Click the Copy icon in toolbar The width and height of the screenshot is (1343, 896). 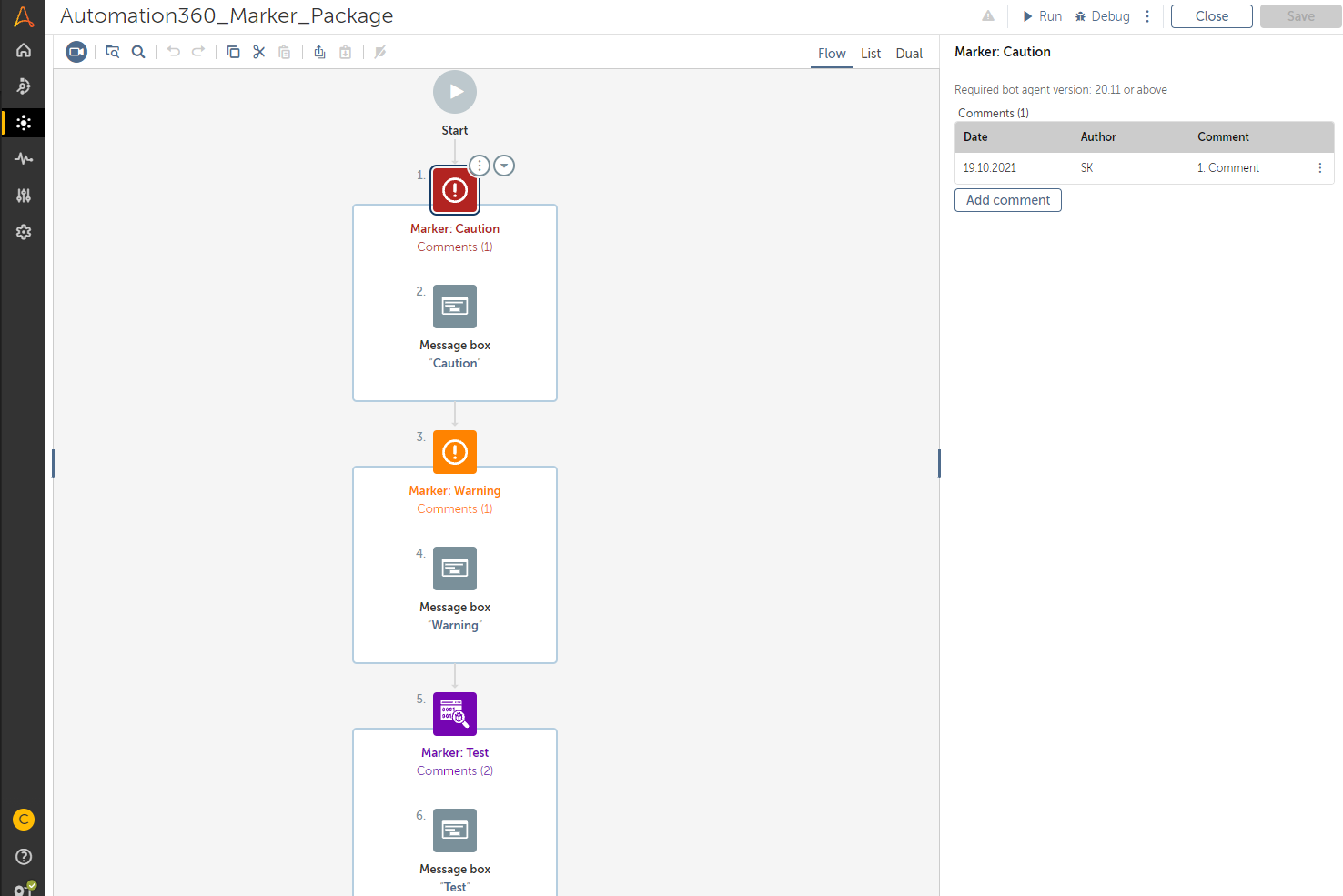click(x=233, y=52)
